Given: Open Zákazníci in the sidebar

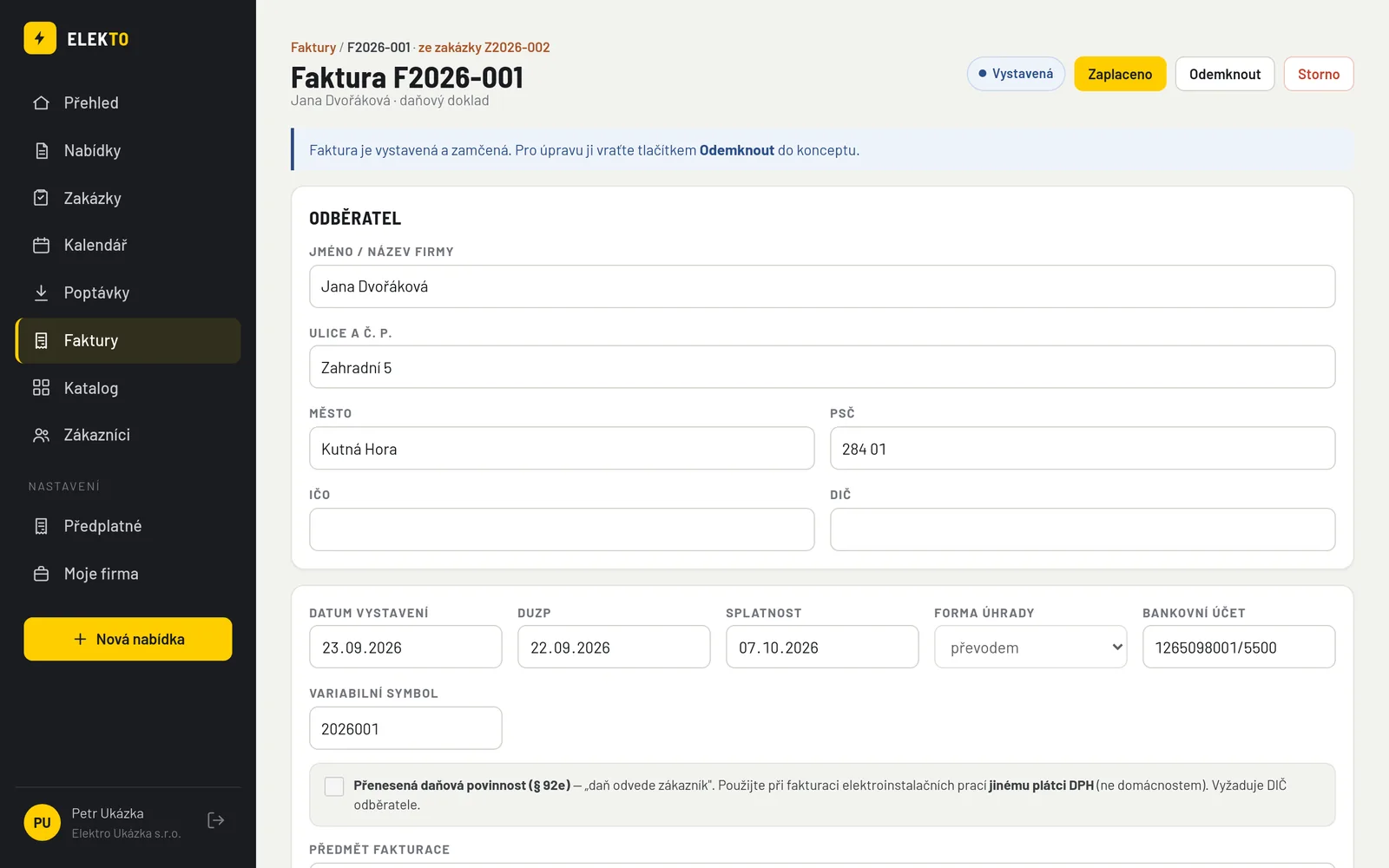Looking at the screenshot, I should [128, 435].
